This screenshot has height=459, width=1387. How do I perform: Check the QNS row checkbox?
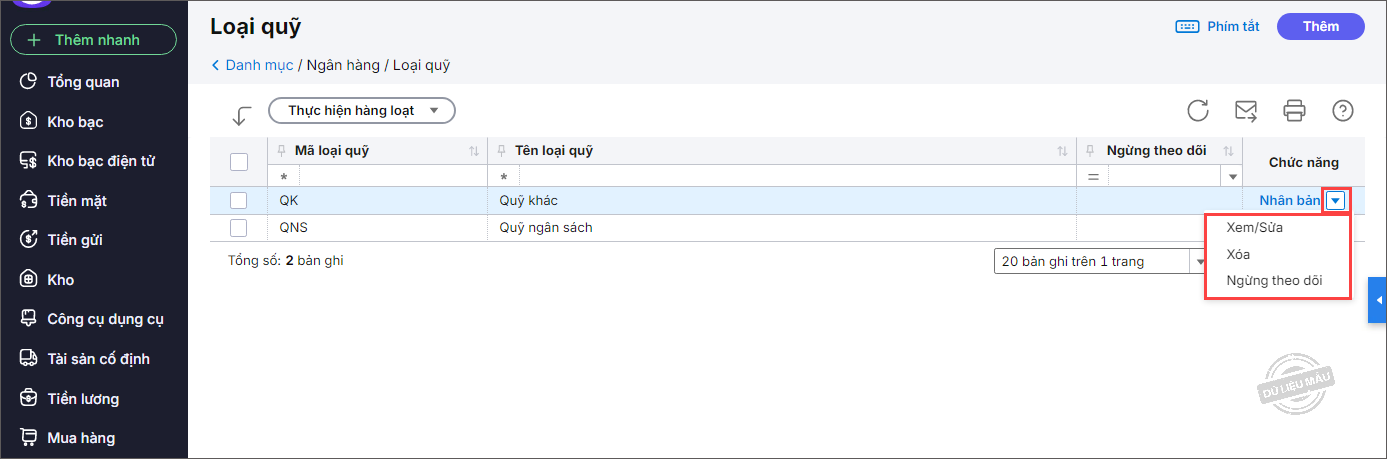(x=239, y=228)
